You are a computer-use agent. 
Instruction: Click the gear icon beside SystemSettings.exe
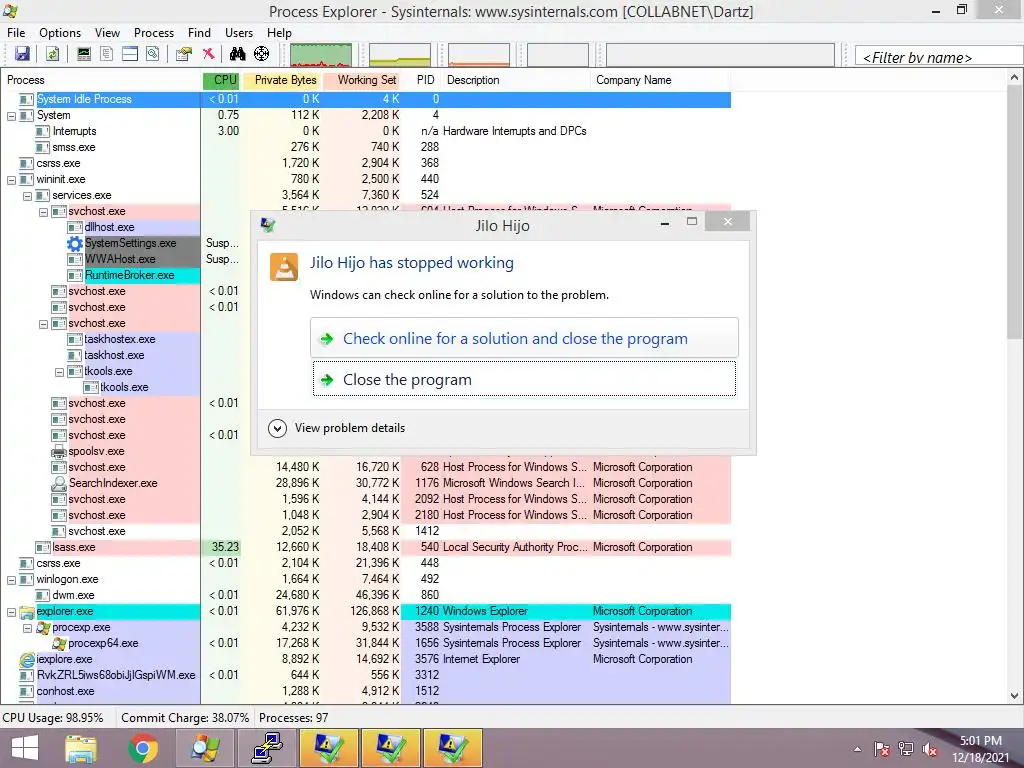point(75,244)
